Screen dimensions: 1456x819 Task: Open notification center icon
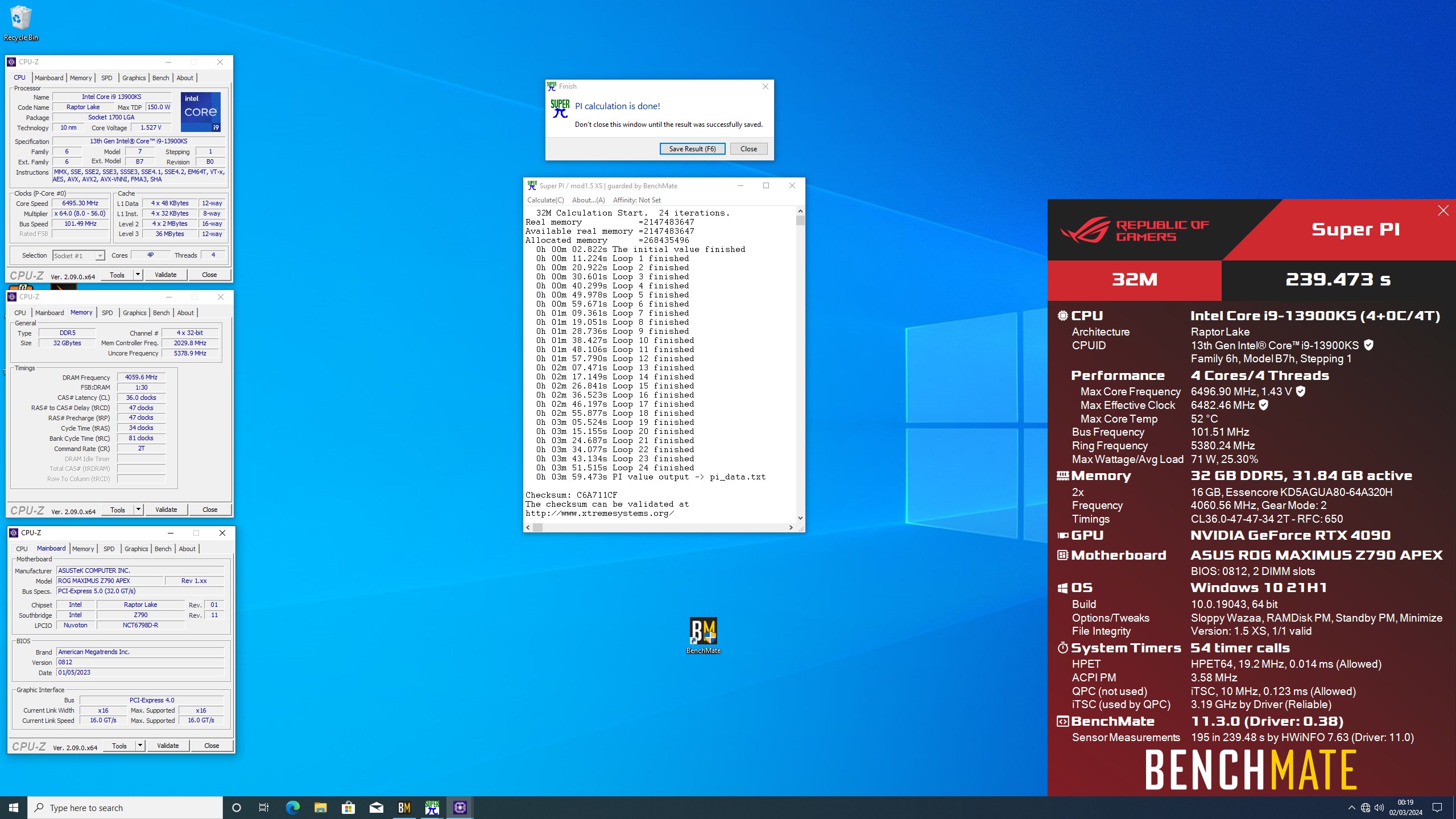point(1437,808)
